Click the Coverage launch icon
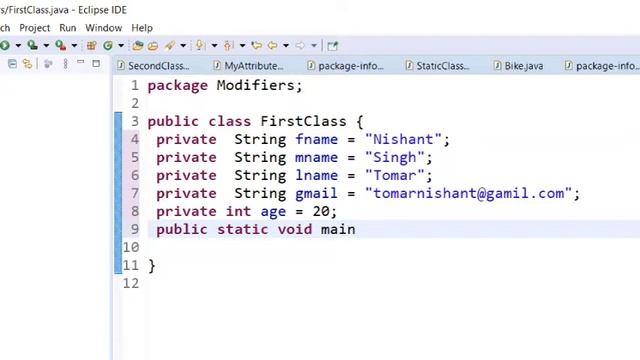Viewport: 640px width, 360px height. 32,45
